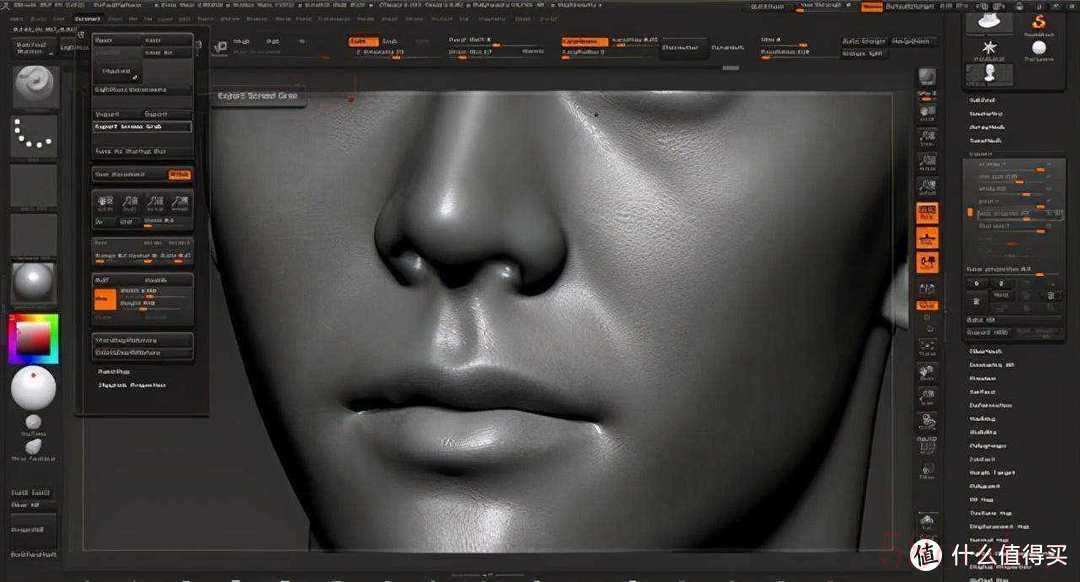Viewport: 1080px width, 582px height.
Task: Click top gray icon on the right shelf
Action: [x=927, y=78]
